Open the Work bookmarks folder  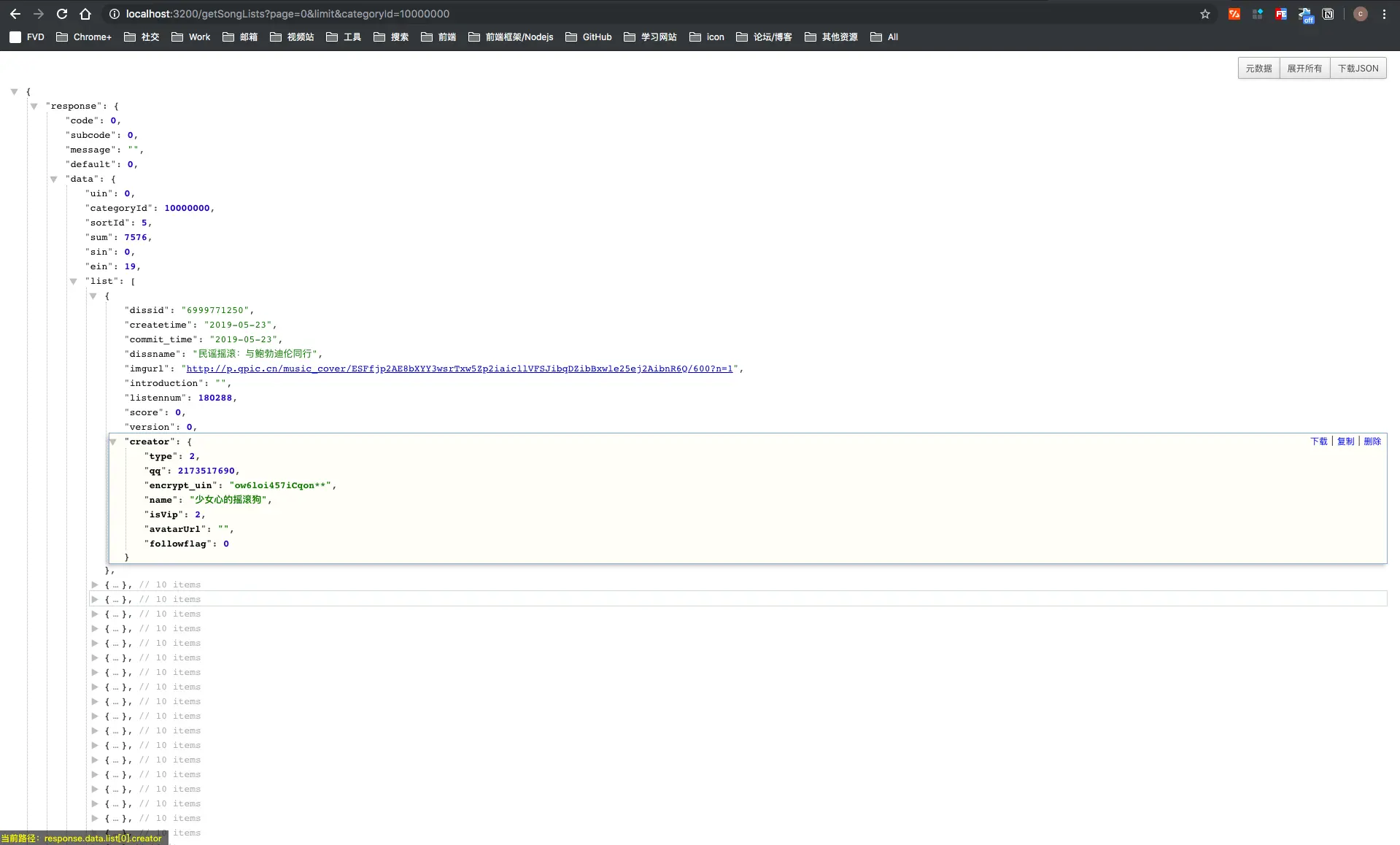tap(191, 36)
